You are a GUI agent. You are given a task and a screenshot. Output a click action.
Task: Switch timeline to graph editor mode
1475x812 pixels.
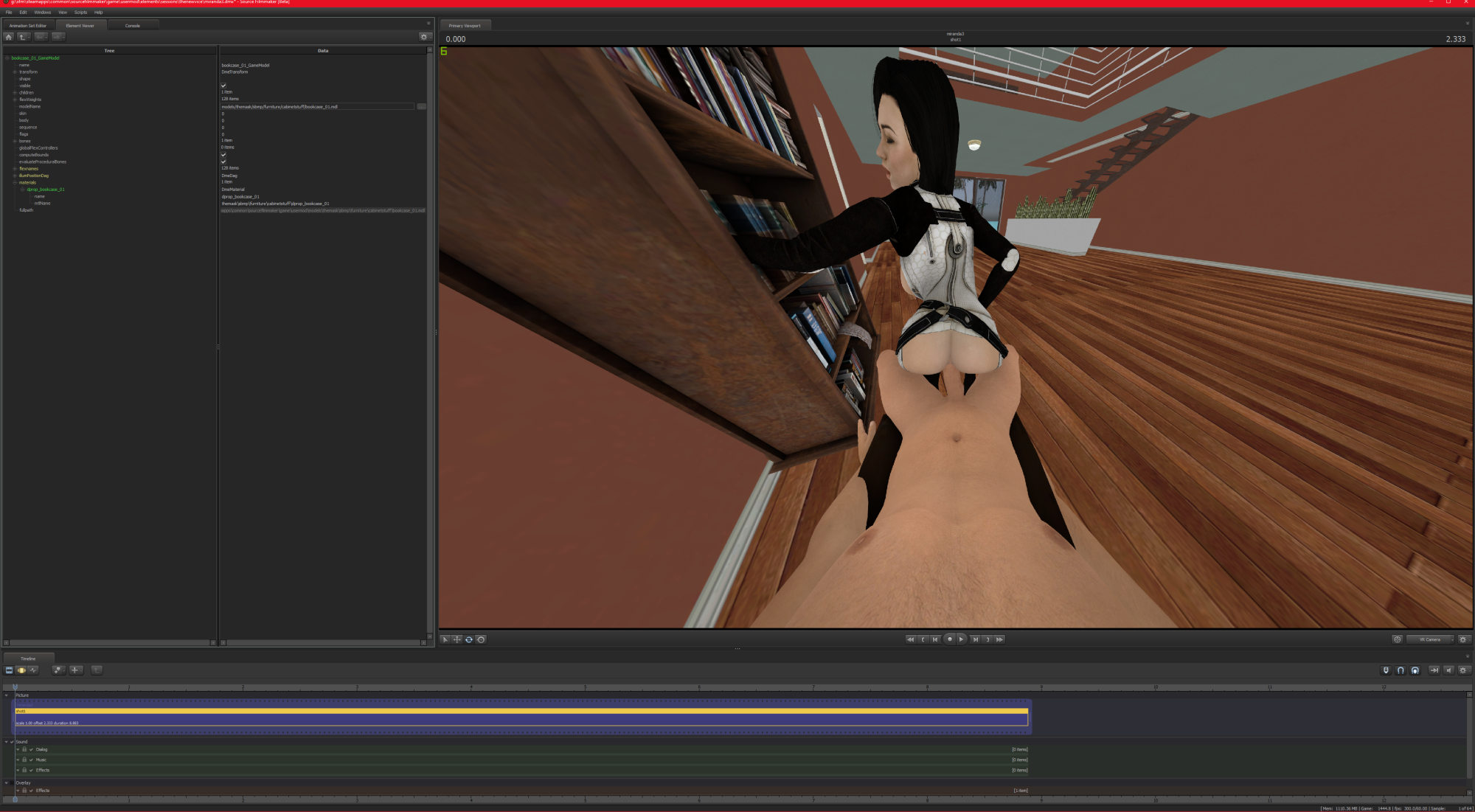click(x=33, y=670)
